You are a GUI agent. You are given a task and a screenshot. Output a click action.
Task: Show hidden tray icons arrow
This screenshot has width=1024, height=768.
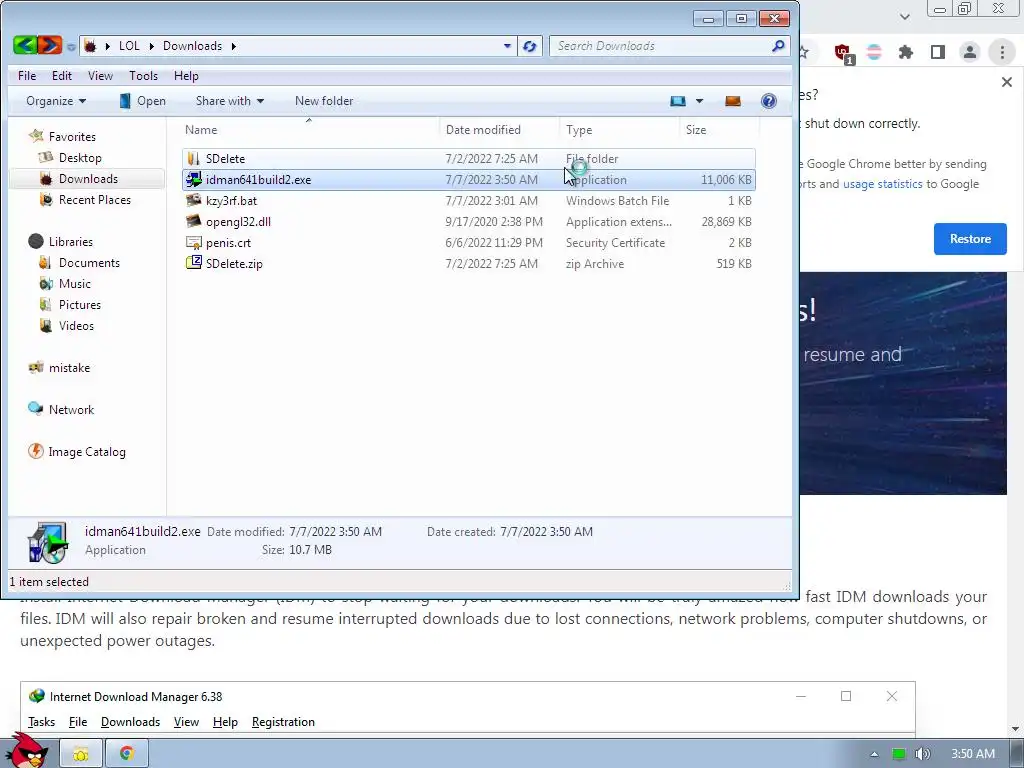[874, 754]
